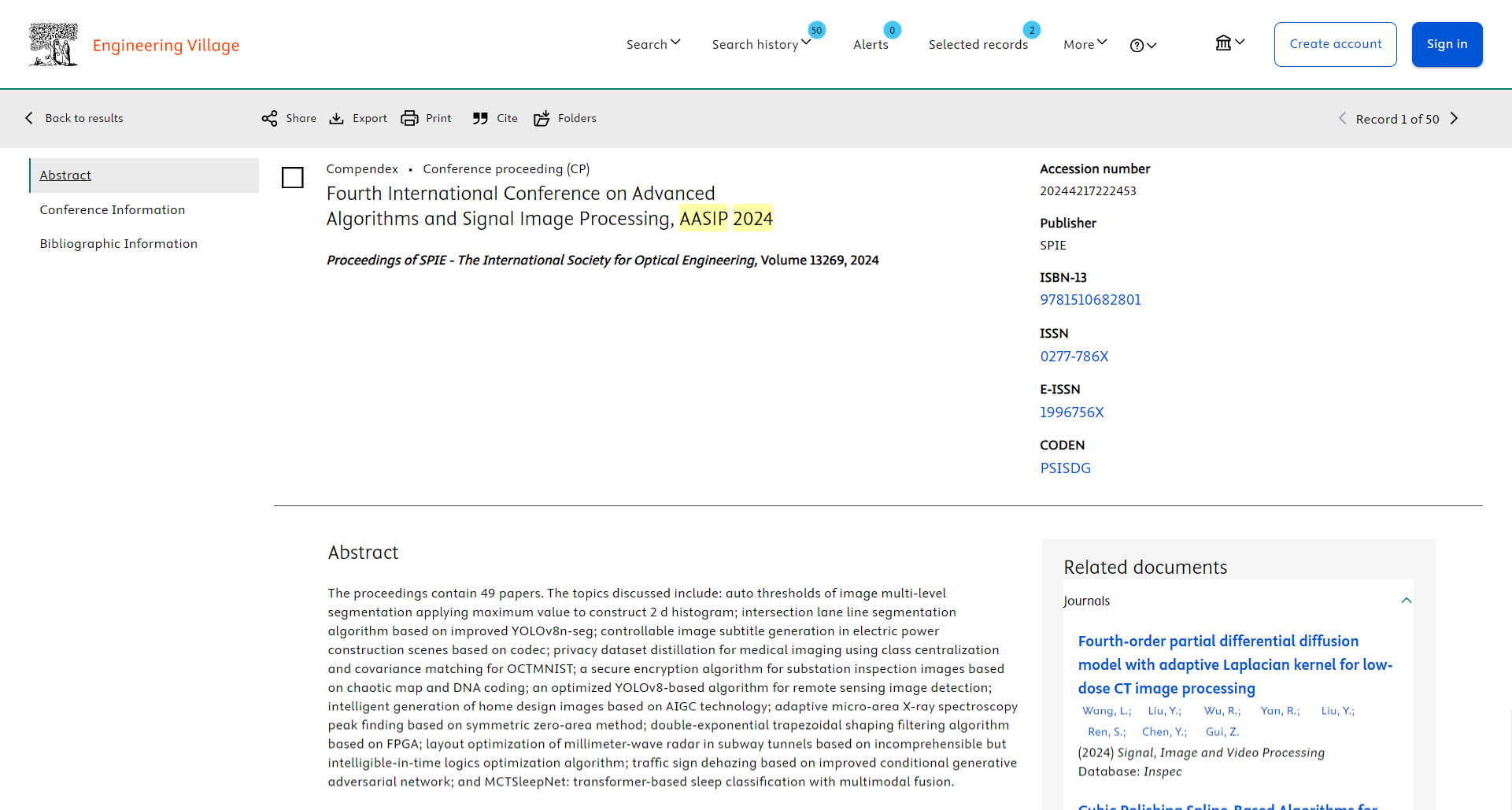Collapse the Journals section chevron
1512x810 pixels.
pyautogui.click(x=1407, y=601)
